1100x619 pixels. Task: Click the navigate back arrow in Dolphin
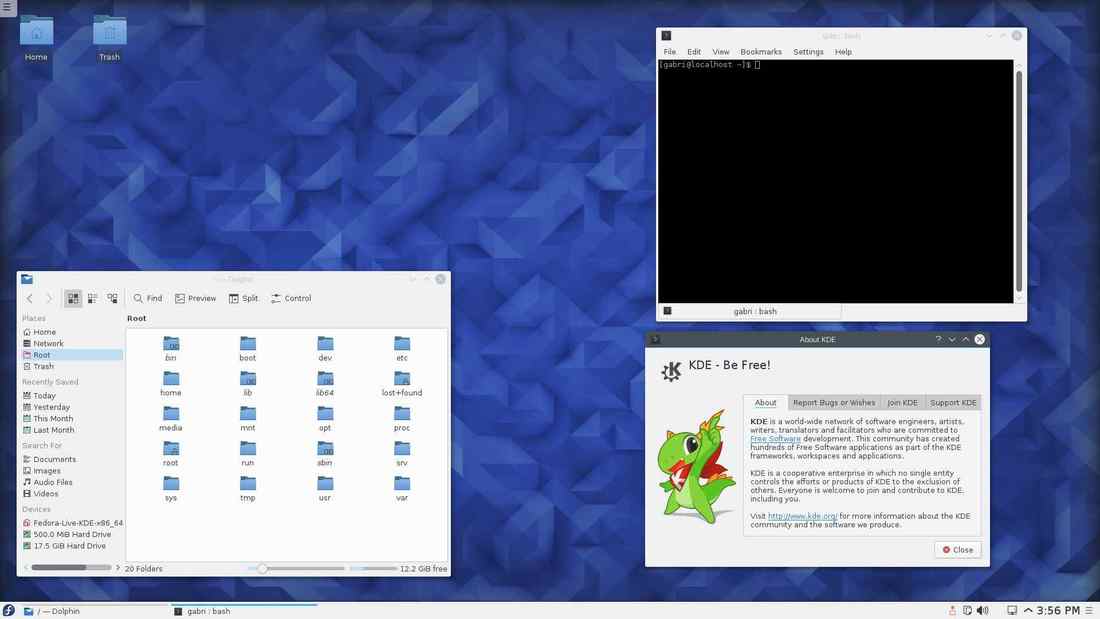coord(29,297)
